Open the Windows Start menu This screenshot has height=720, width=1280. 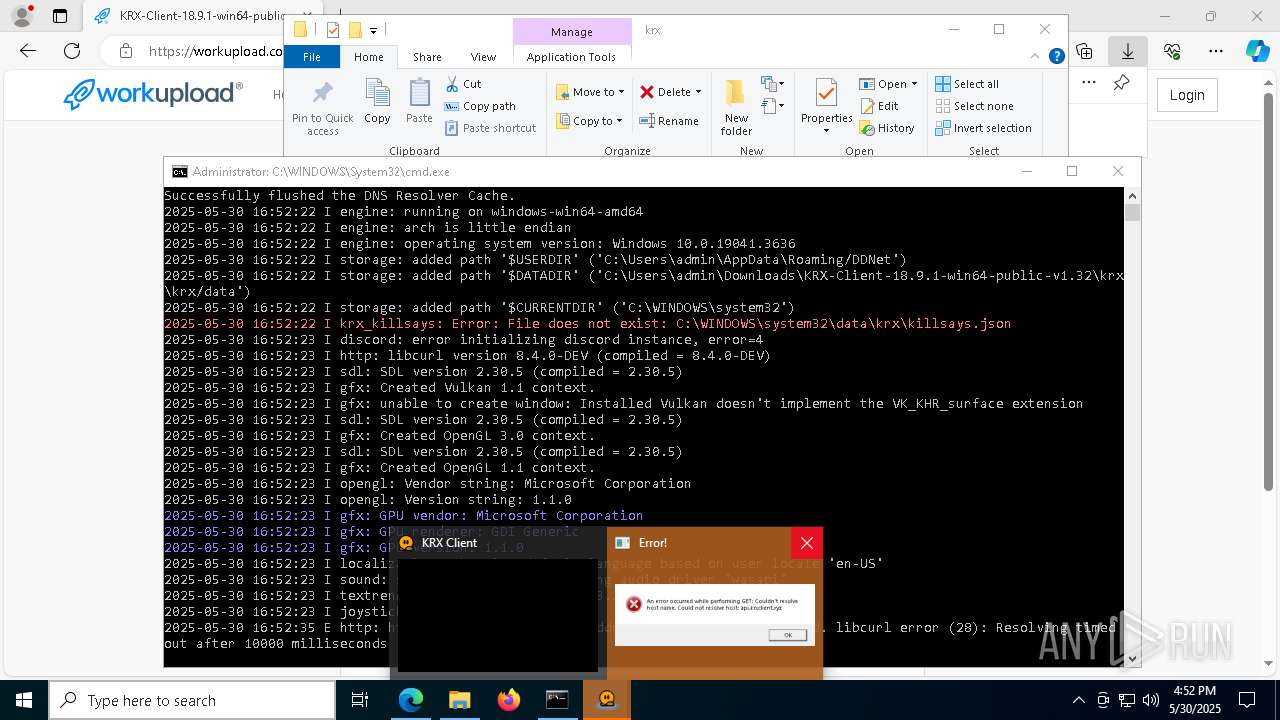pos(24,700)
